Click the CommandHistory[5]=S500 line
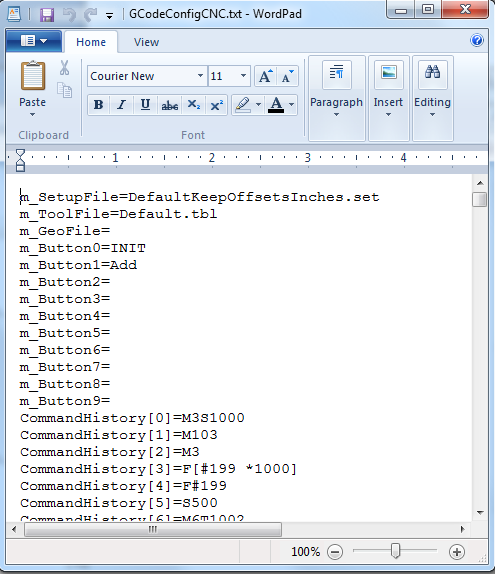Image resolution: width=495 pixels, height=574 pixels. tap(119, 503)
